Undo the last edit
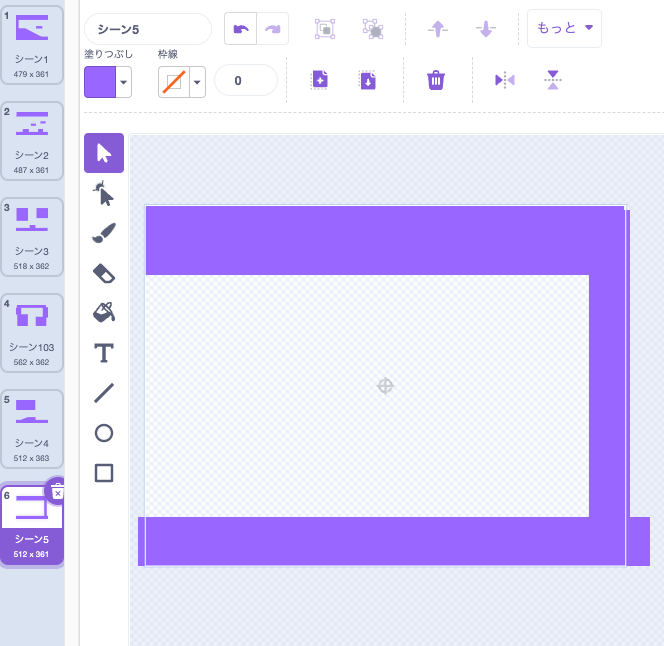 [241, 29]
